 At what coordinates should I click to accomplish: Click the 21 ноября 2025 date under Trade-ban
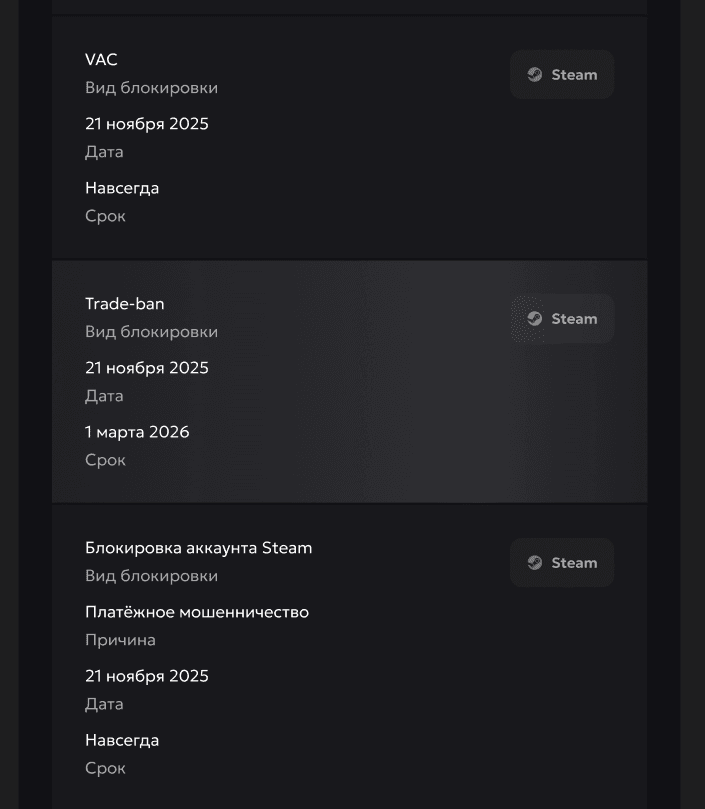(x=147, y=368)
